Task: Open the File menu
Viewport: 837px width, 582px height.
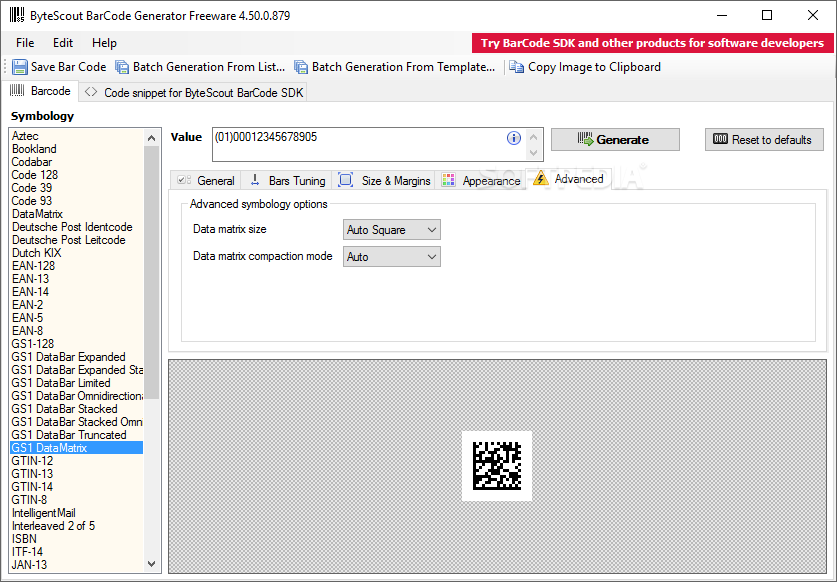Action: [x=25, y=43]
